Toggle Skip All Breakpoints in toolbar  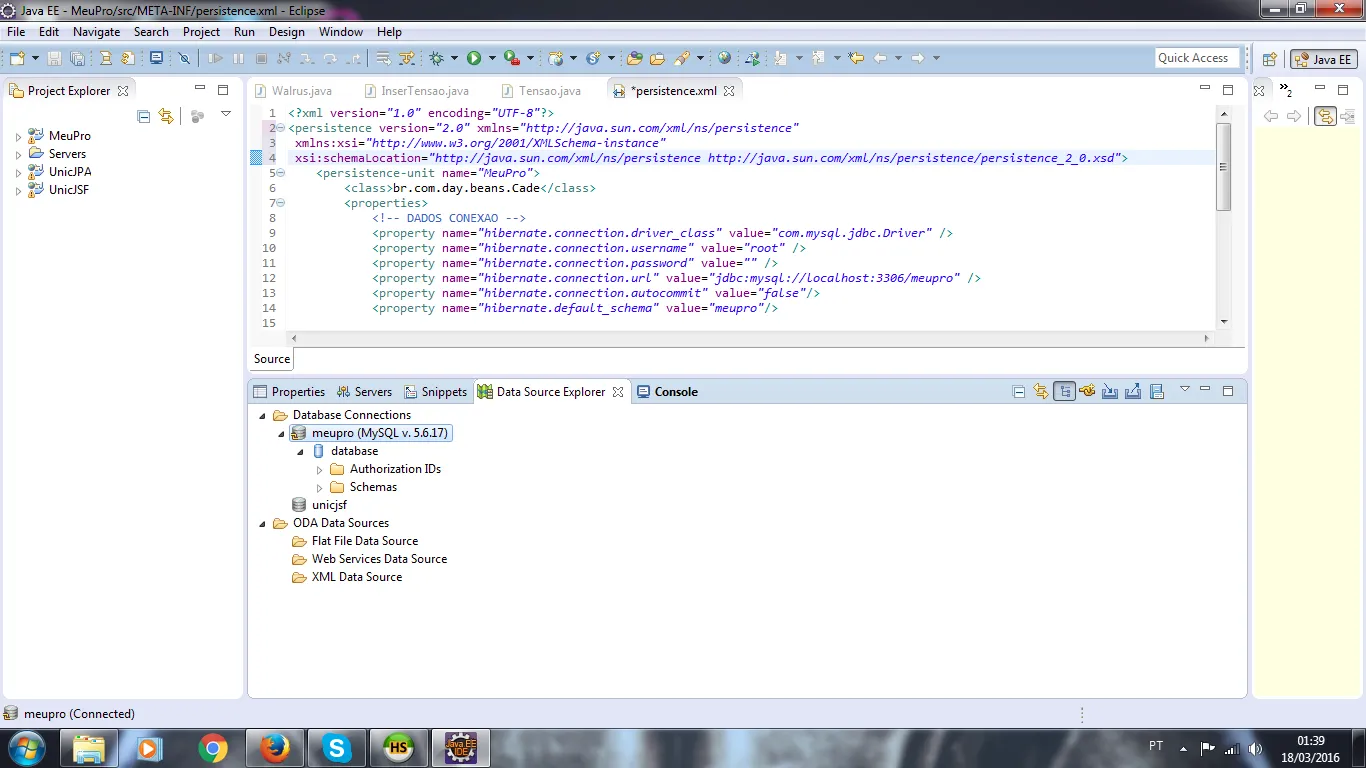click(184, 59)
